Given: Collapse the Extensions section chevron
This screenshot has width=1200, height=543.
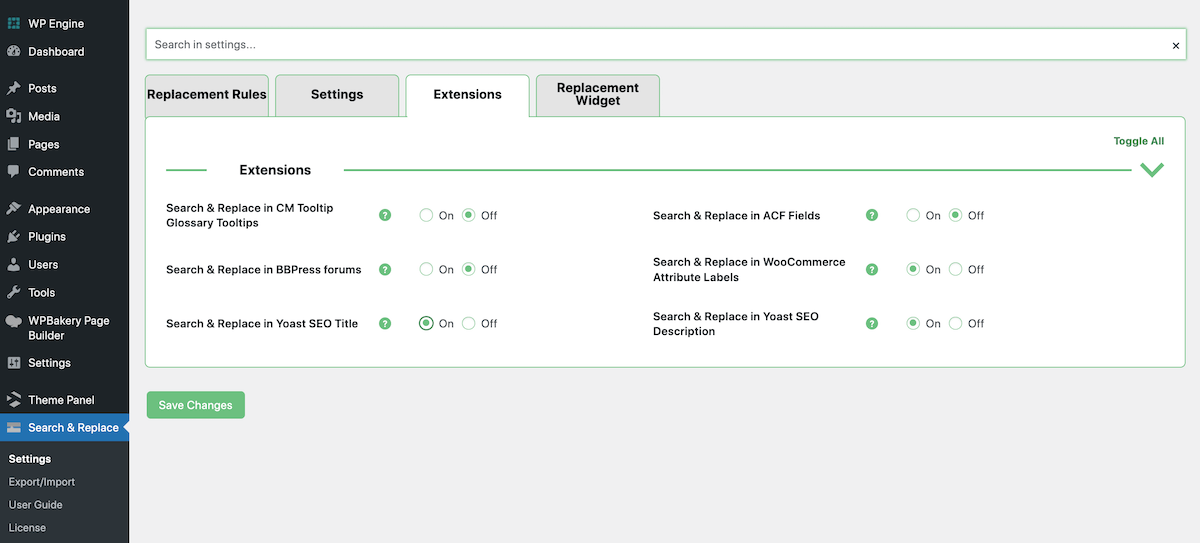Looking at the screenshot, I should (1152, 170).
